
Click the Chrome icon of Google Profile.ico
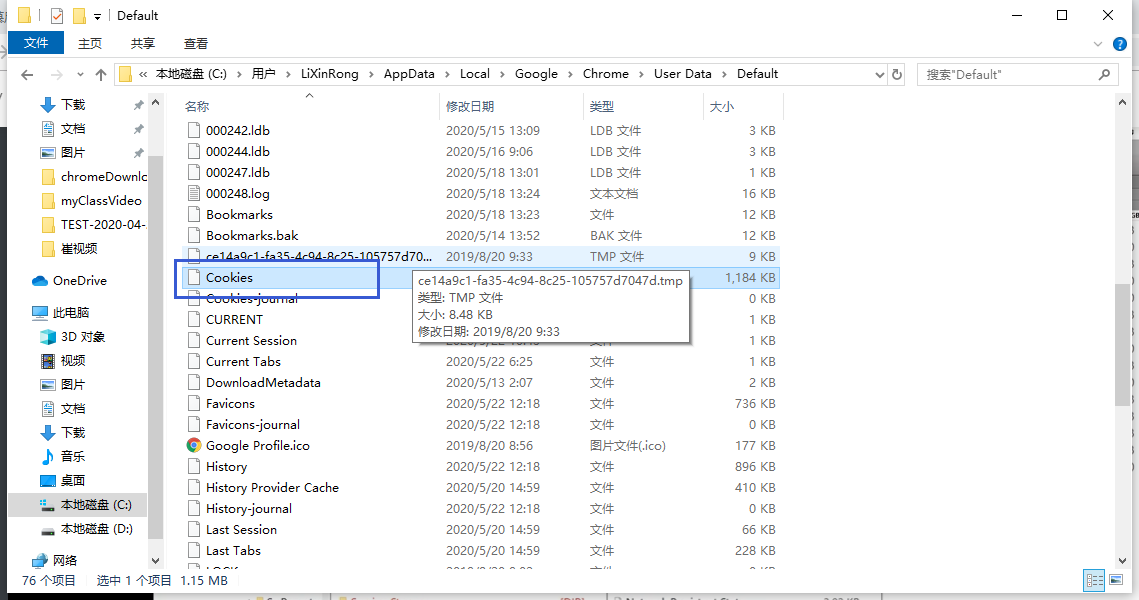[193, 445]
